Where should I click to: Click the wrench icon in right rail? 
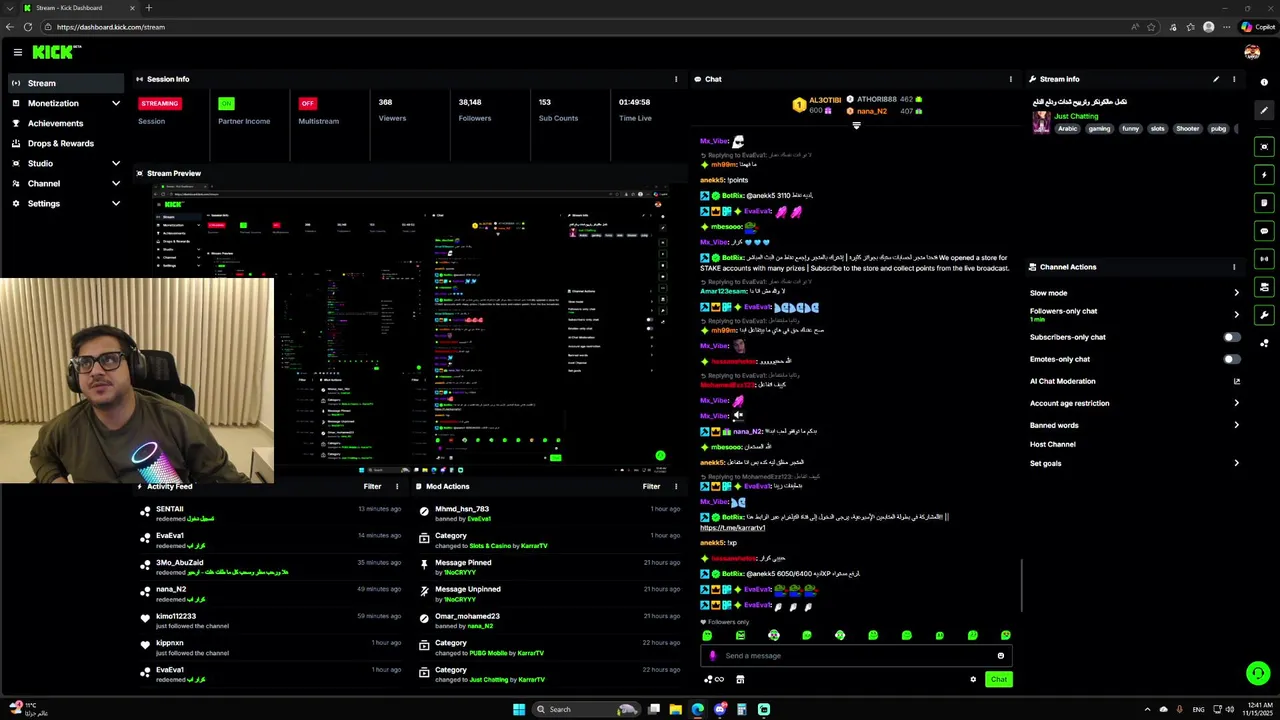pyautogui.click(x=1264, y=315)
